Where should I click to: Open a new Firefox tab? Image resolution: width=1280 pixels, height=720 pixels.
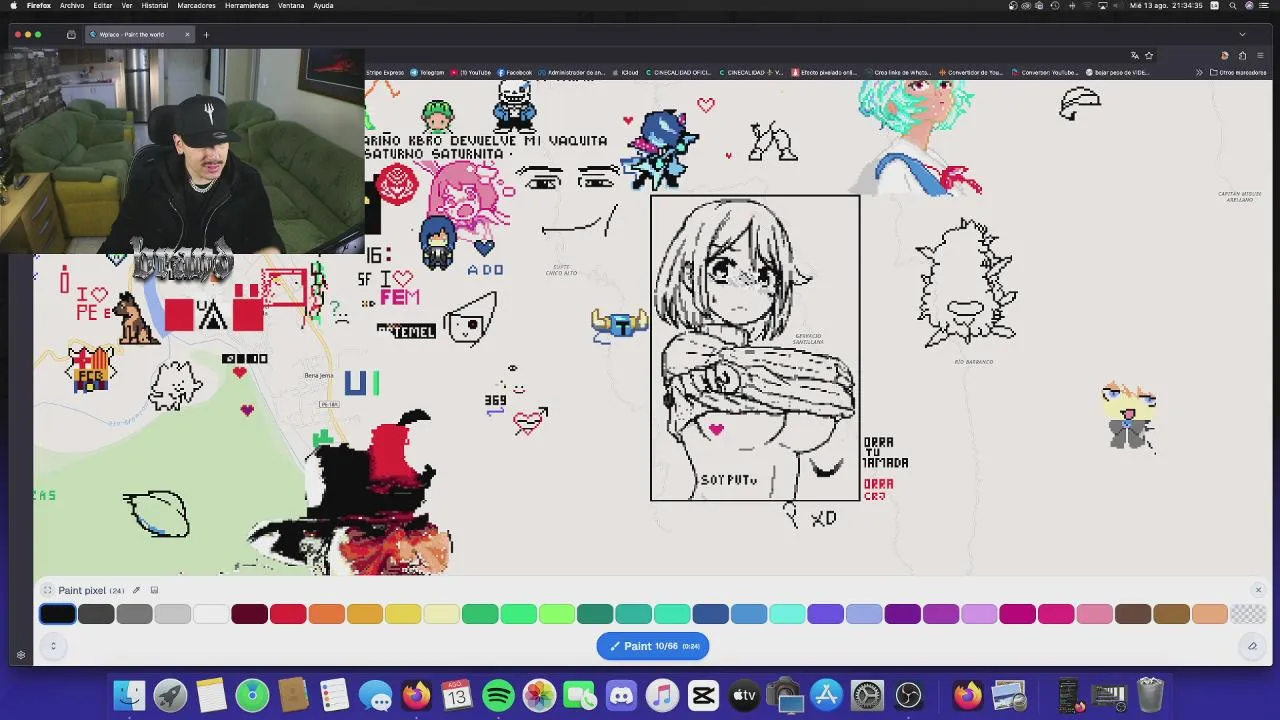[206, 34]
